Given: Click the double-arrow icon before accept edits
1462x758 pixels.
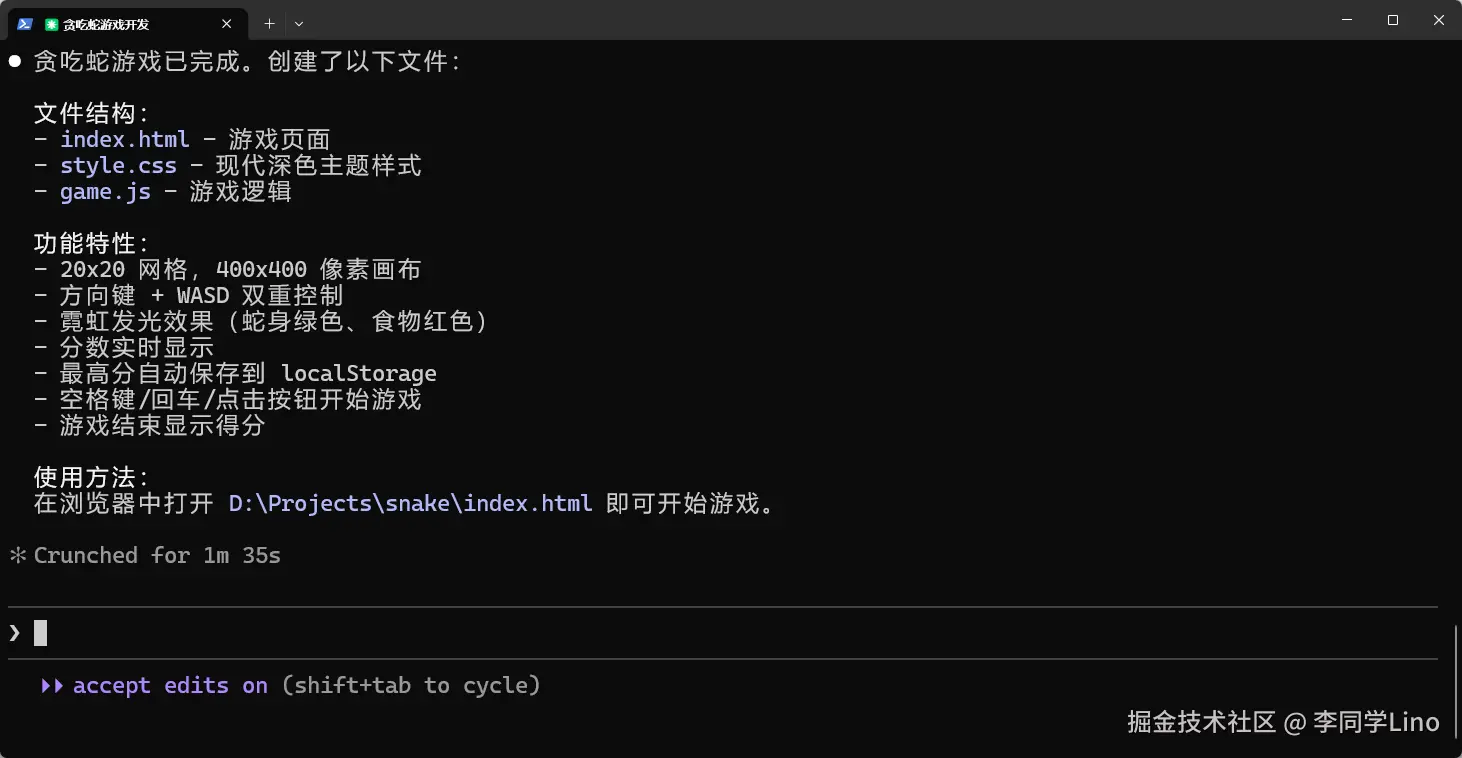Looking at the screenshot, I should coord(52,686).
